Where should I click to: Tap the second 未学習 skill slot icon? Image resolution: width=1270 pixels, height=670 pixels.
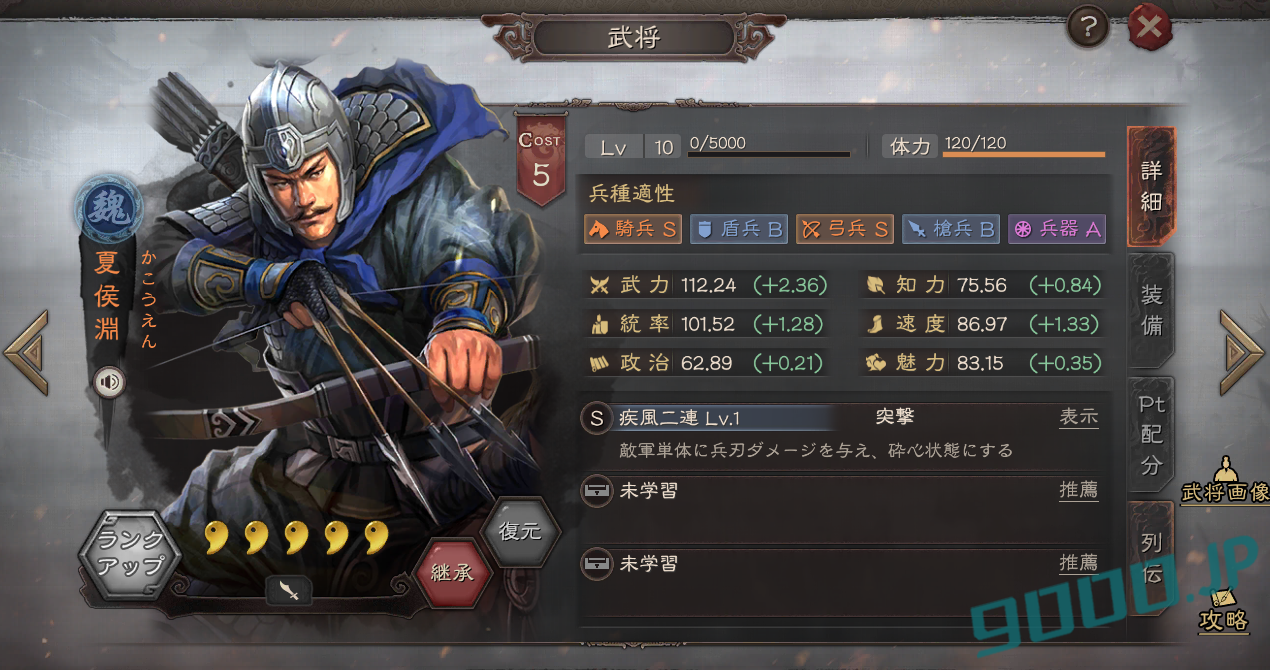[596, 564]
